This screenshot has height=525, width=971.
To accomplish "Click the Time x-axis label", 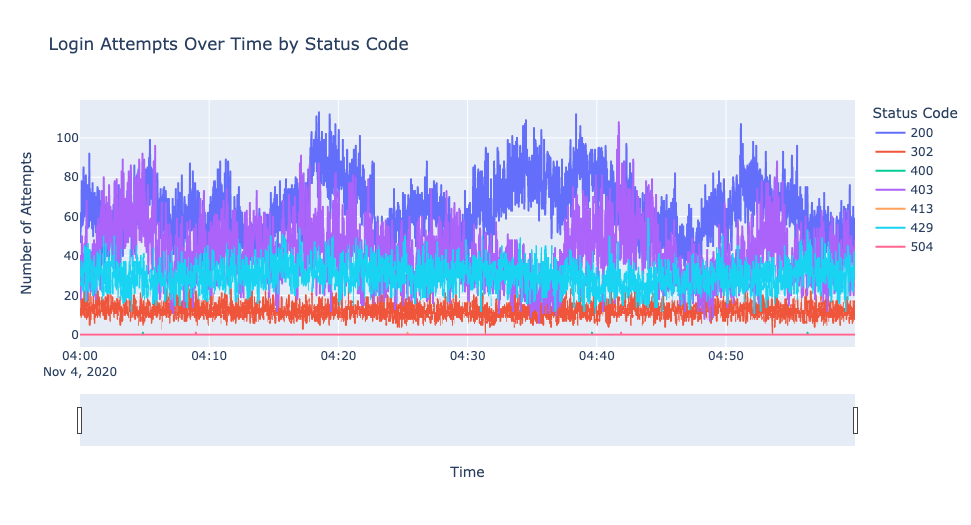I will [467, 472].
